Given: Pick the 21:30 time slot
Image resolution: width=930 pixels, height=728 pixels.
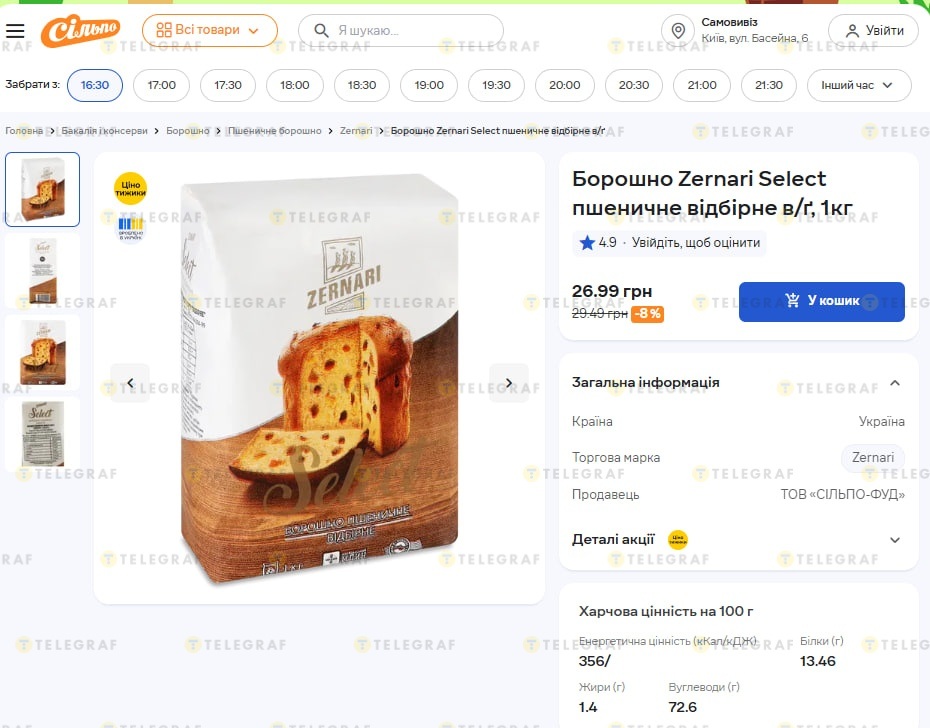Looking at the screenshot, I should (x=769, y=85).
